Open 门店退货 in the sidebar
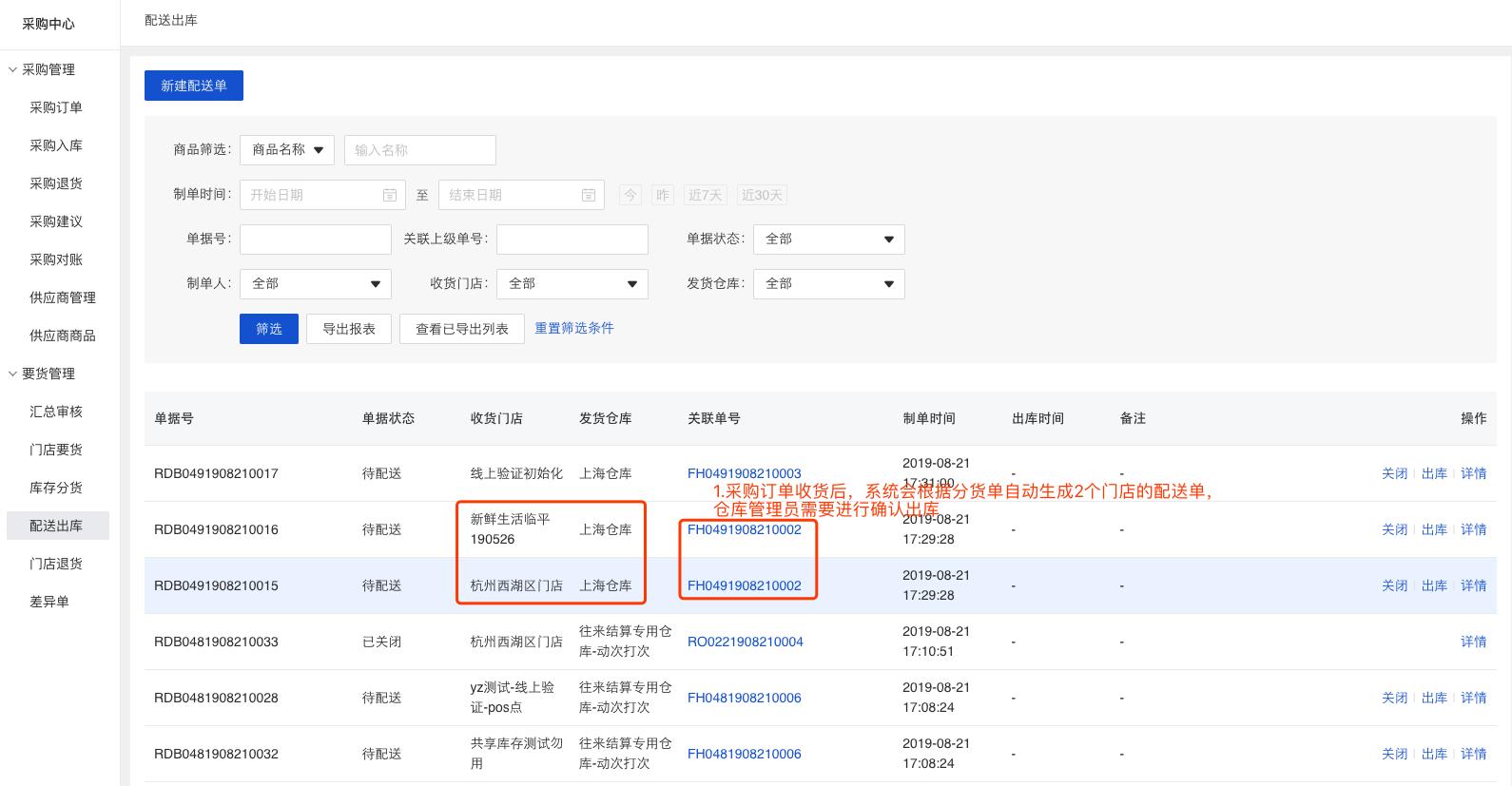Image resolution: width=1512 pixels, height=786 pixels. 56,564
